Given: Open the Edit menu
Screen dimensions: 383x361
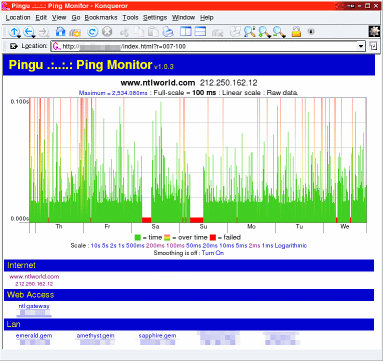Looking at the screenshot, I should tap(41, 18).
